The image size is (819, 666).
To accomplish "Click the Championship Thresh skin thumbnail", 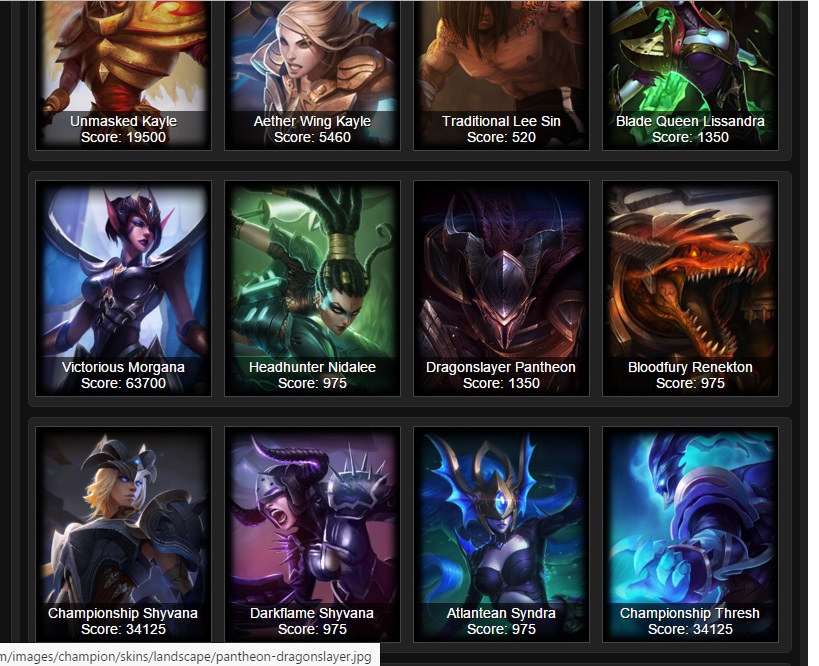I will 691,534.
